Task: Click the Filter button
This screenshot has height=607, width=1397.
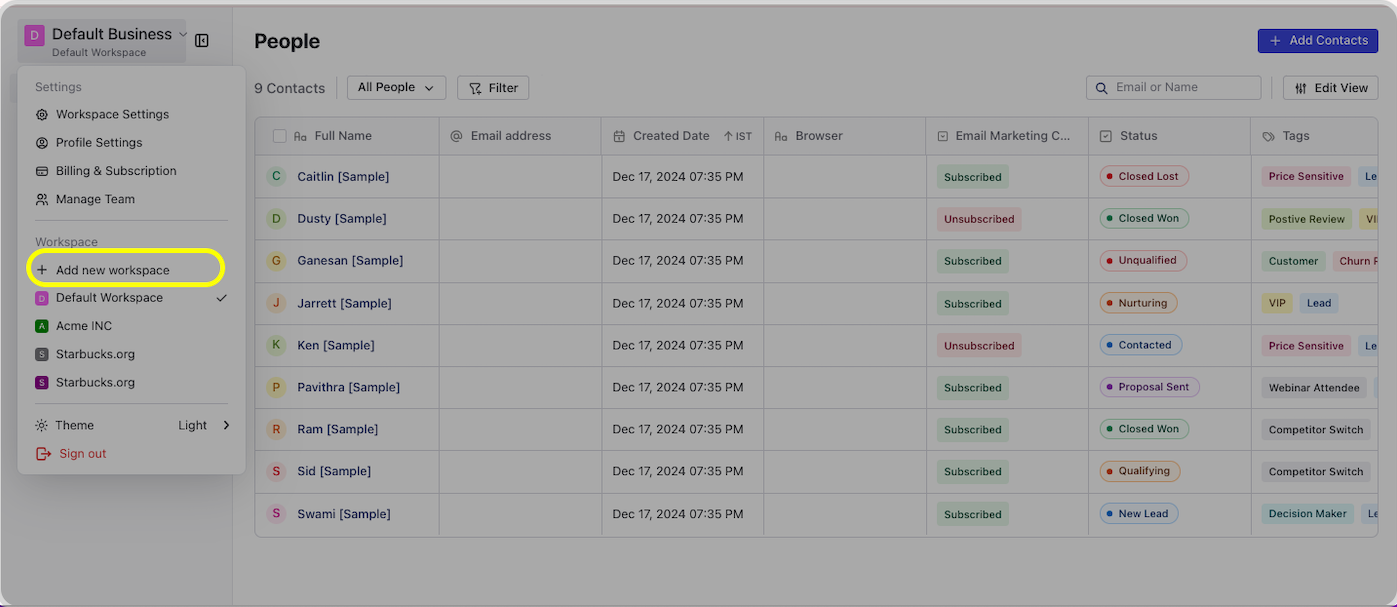Action: pyautogui.click(x=493, y=88)
